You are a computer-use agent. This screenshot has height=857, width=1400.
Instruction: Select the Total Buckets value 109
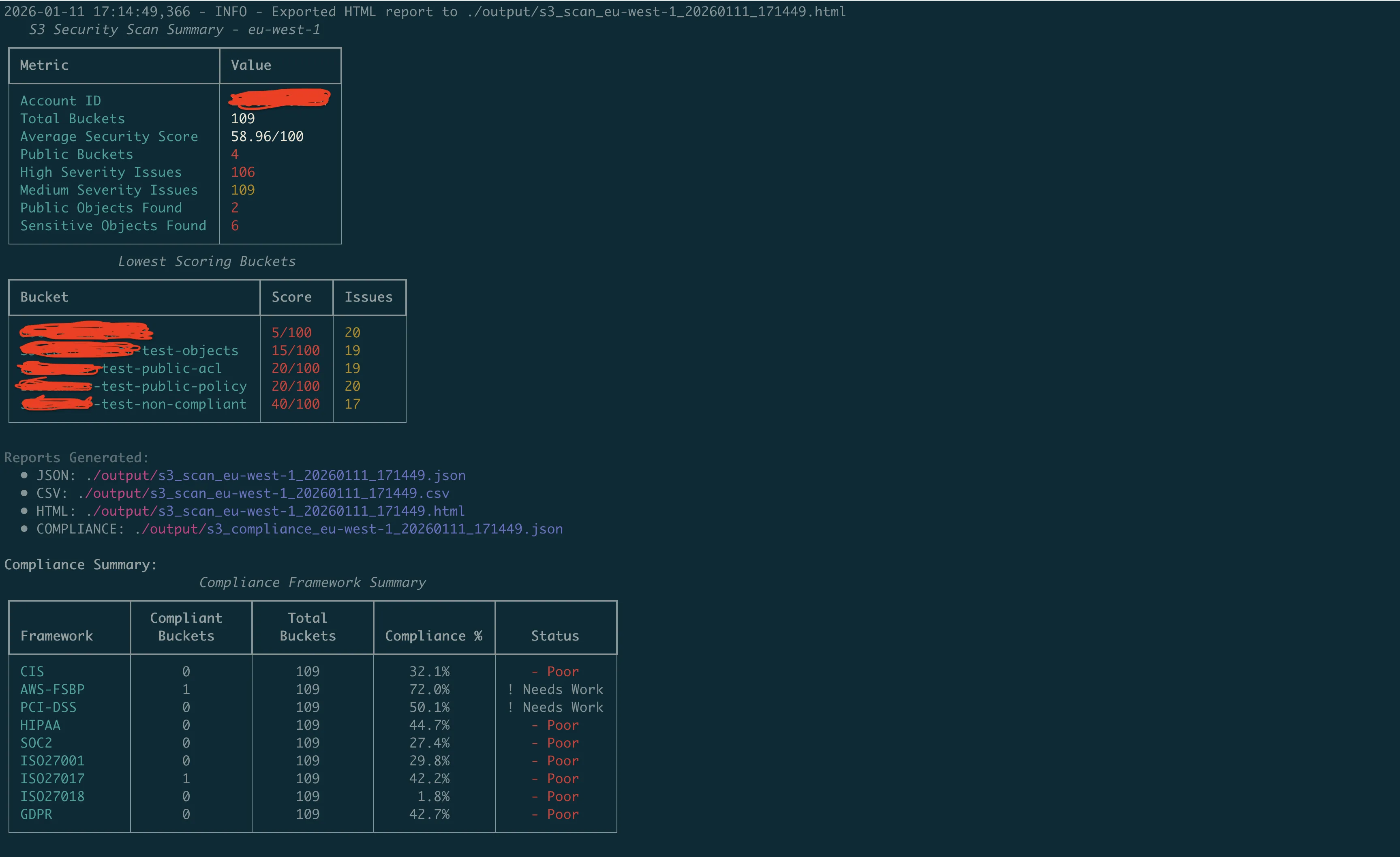click(x=243, y=119)
